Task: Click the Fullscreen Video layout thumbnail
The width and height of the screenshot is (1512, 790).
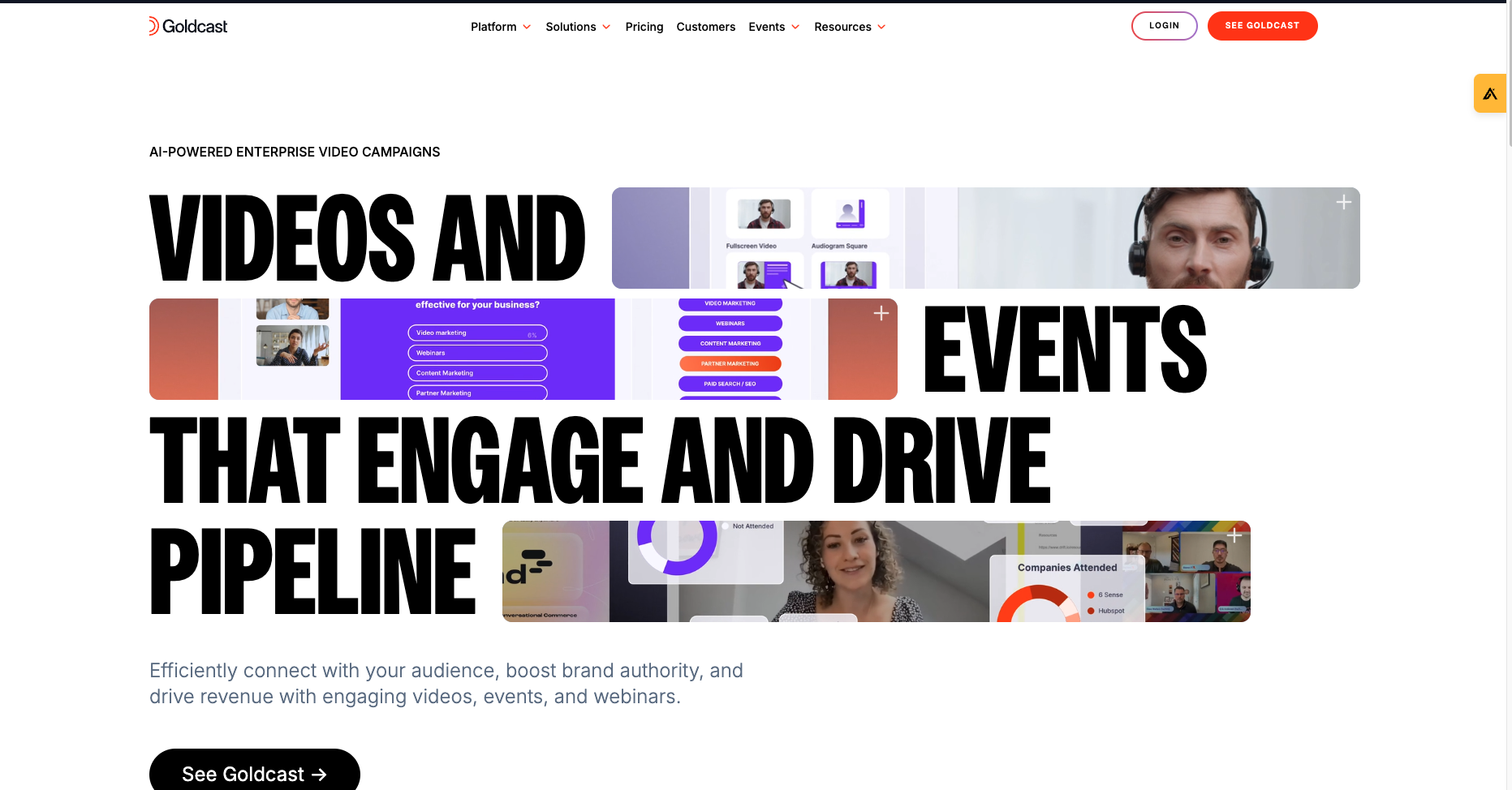Action: pos(764,214)
